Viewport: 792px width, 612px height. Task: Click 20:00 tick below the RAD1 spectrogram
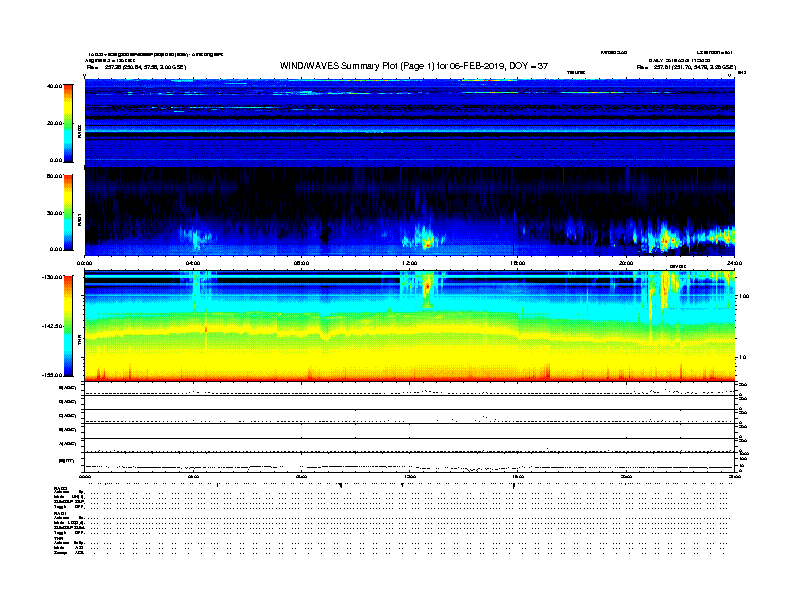[626, 263]
